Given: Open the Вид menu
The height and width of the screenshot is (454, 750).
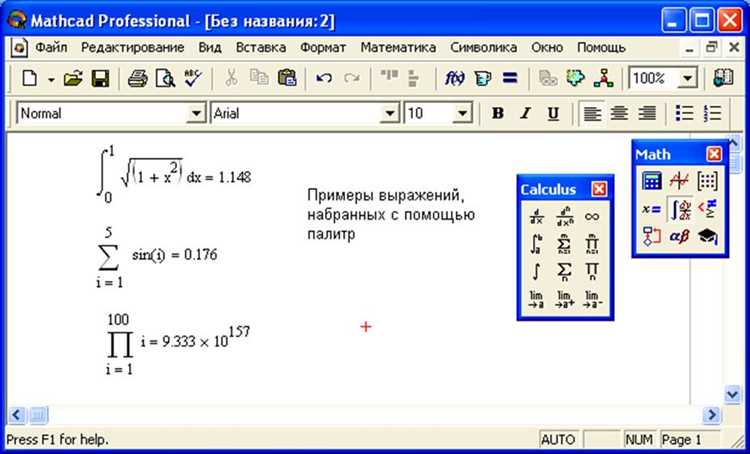Looking at the screenshot, I should tap(210, 48).
